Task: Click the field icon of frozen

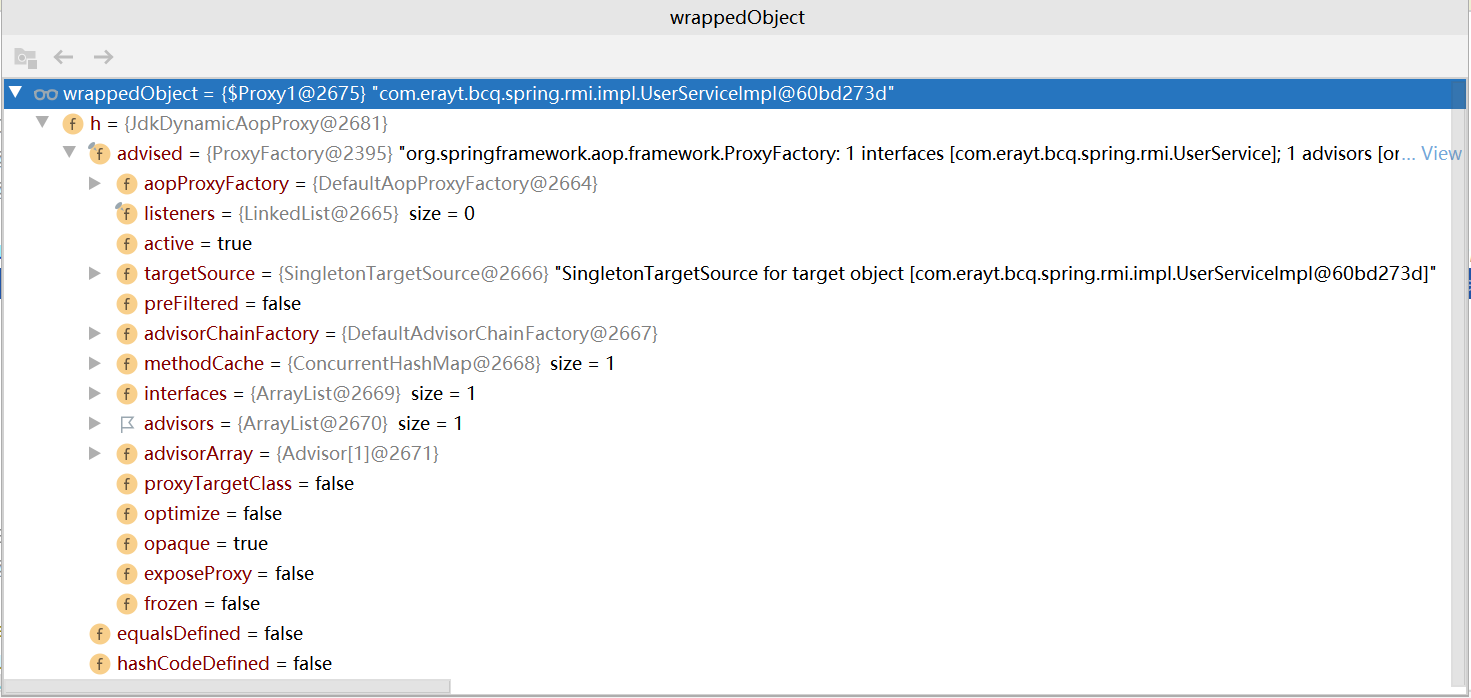Action: tap(126, 604)
